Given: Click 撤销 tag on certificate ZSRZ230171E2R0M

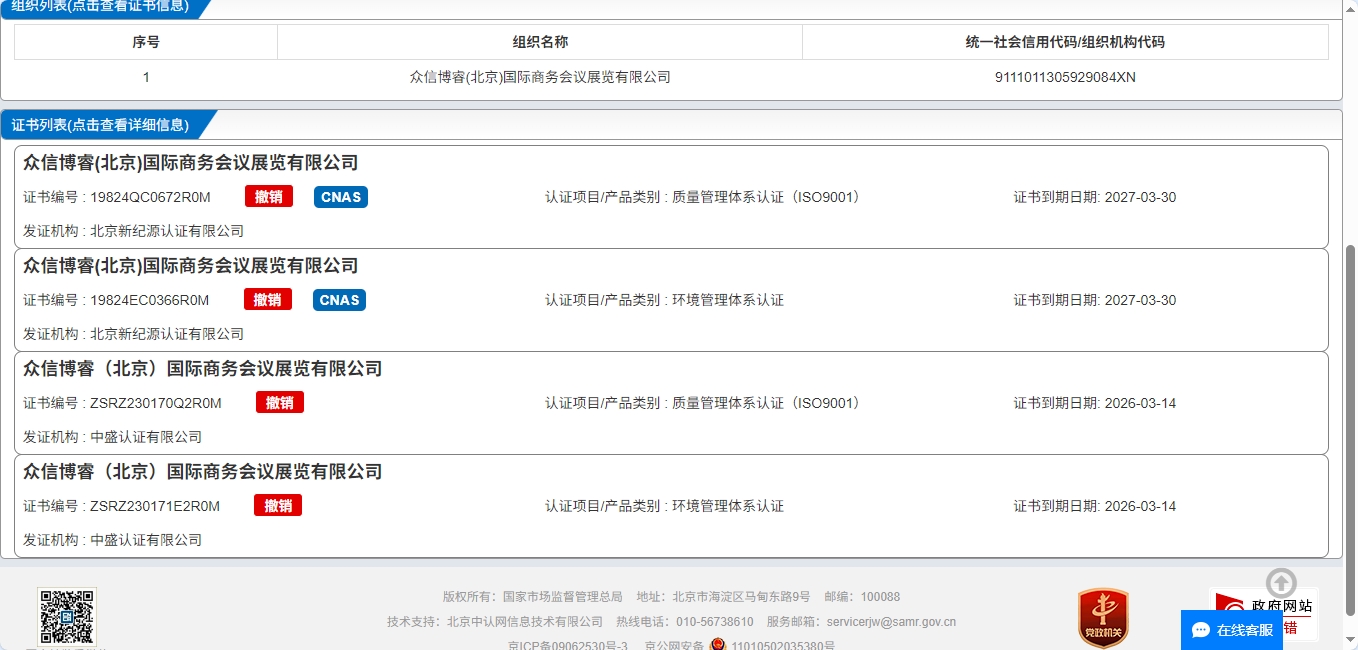Looking at the screenshot, I should (278, 506).
